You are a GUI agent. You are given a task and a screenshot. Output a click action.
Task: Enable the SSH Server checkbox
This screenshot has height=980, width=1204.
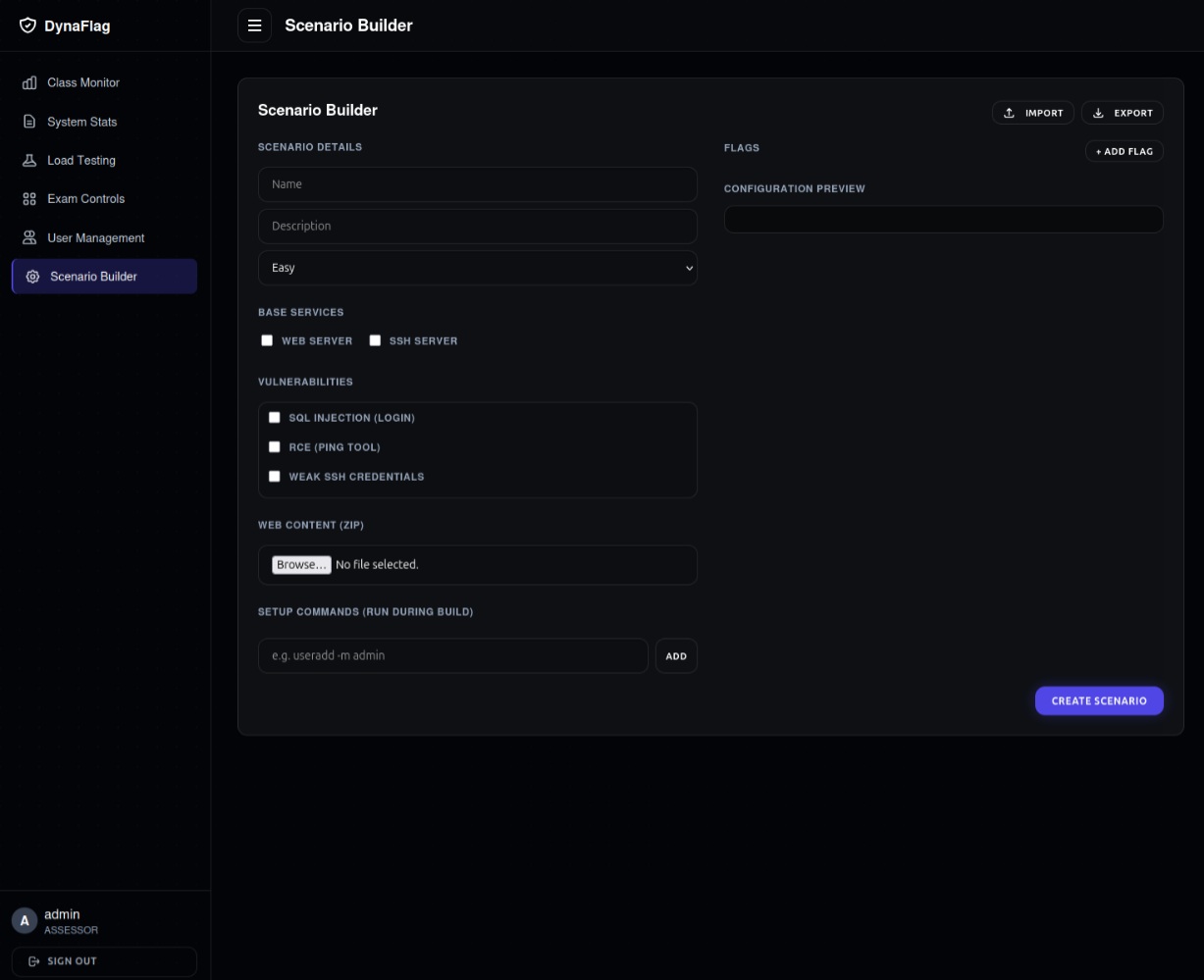(375, 340)
